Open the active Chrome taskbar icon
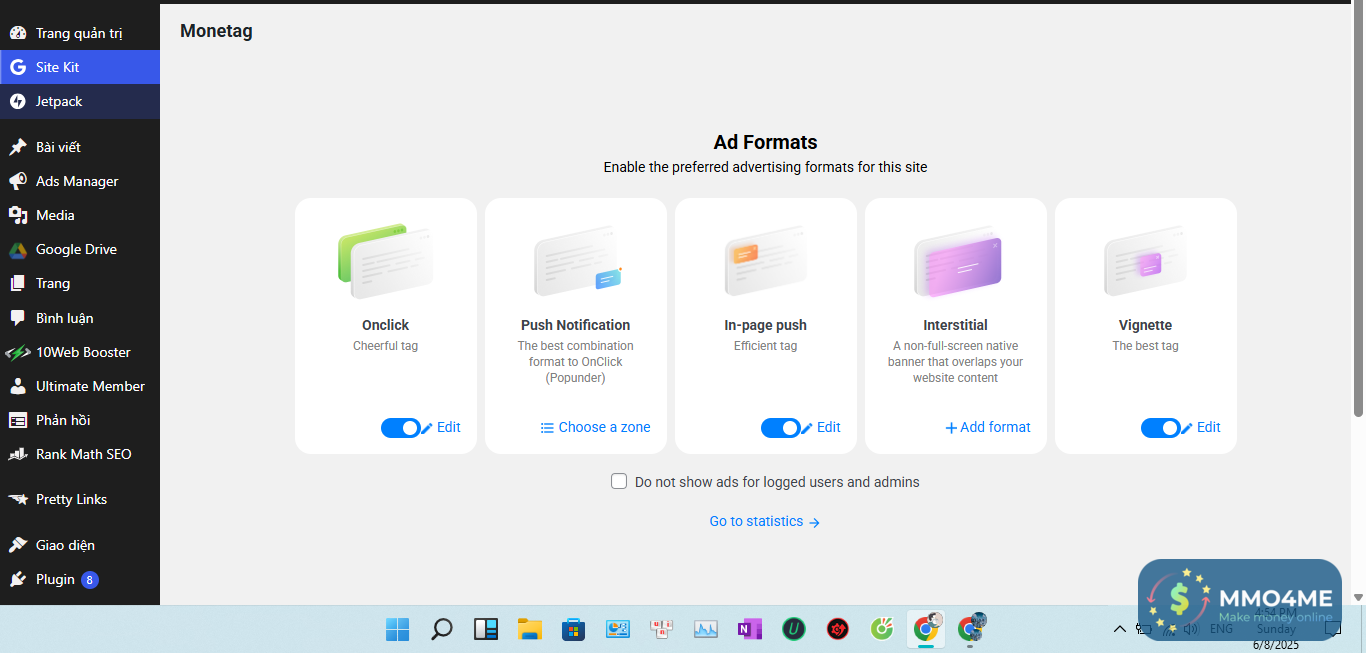This screenshot has width=1366, height=653. [926, 629]
